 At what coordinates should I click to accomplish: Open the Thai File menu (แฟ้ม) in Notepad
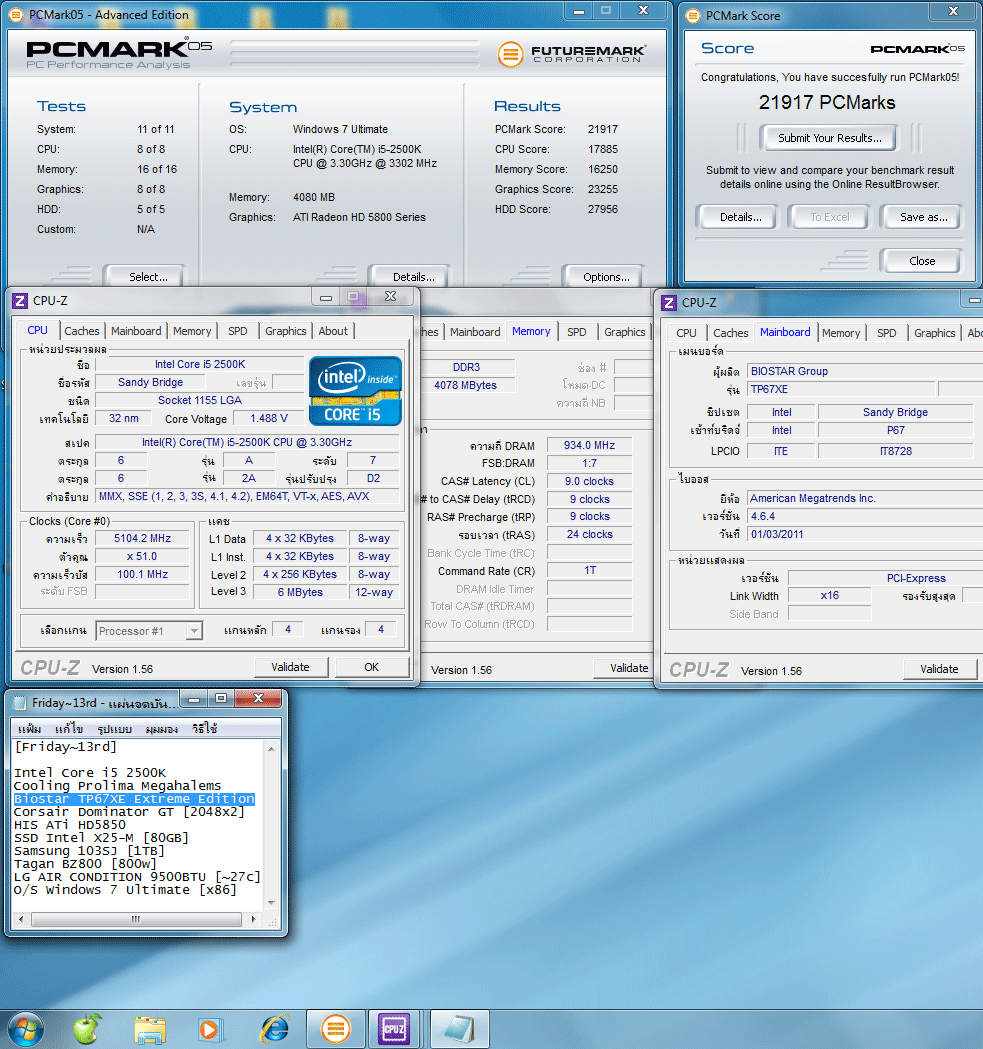29,729
